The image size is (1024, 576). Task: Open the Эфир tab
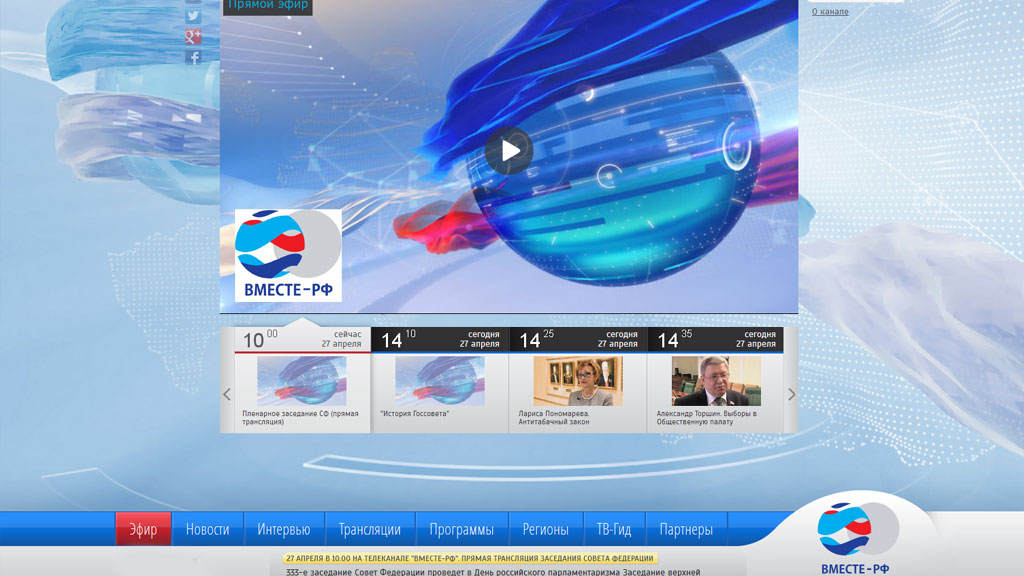coord(143,529)
